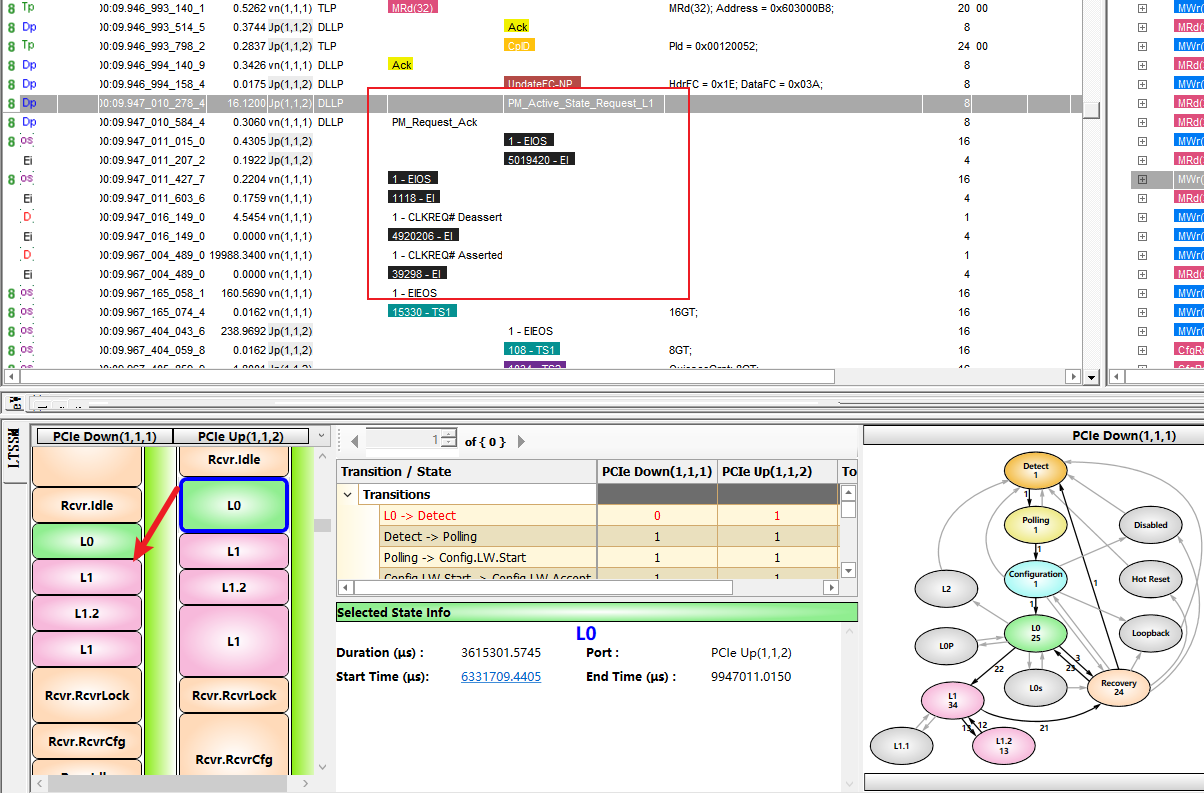1204x793 pixels.
Task: Click os icon of the 15330 - TS1 row
Action: tap(28, 312)
